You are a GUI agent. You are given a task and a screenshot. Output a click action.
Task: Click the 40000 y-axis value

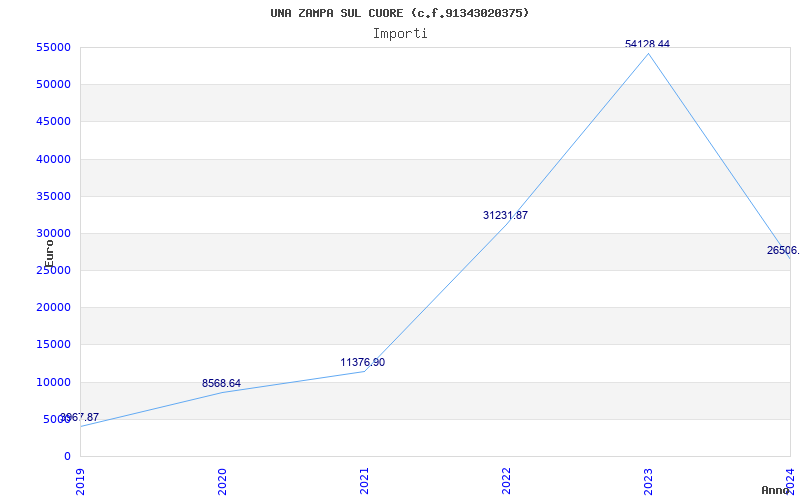[53, 159]
